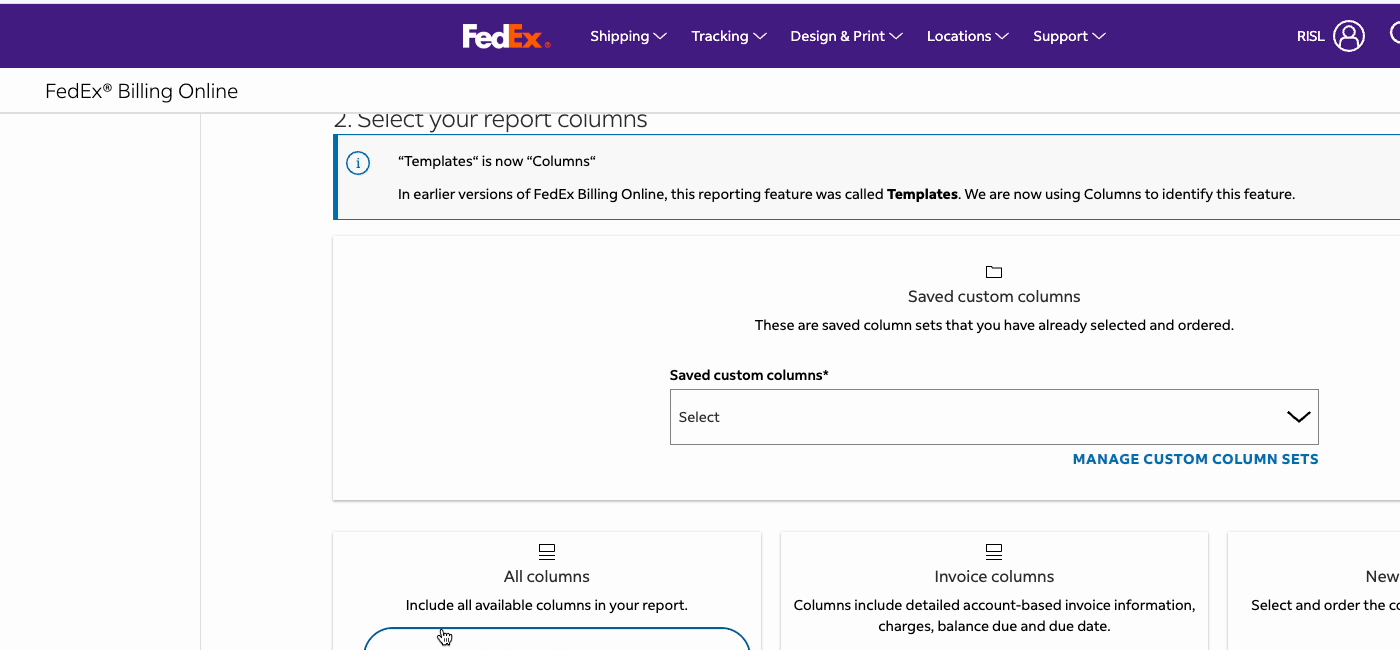Click the All columns icon
This screenshot has height=650, width=1400.
(547, 551)
